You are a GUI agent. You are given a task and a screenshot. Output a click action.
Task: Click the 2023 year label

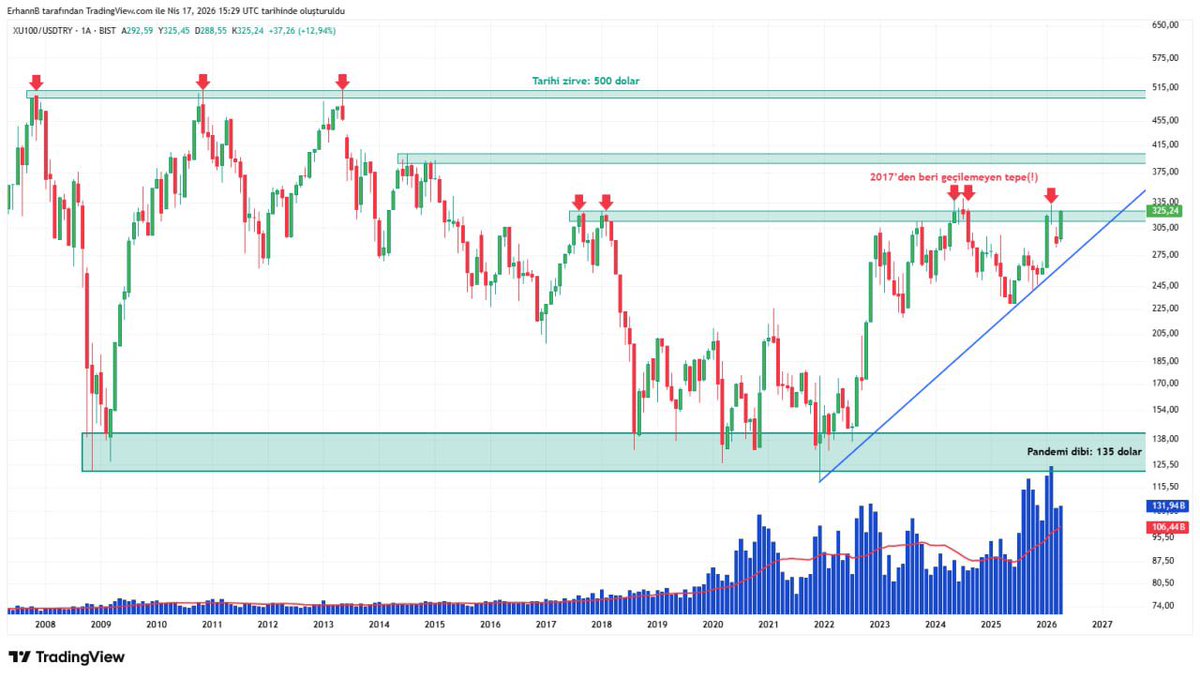pos(880,624)
